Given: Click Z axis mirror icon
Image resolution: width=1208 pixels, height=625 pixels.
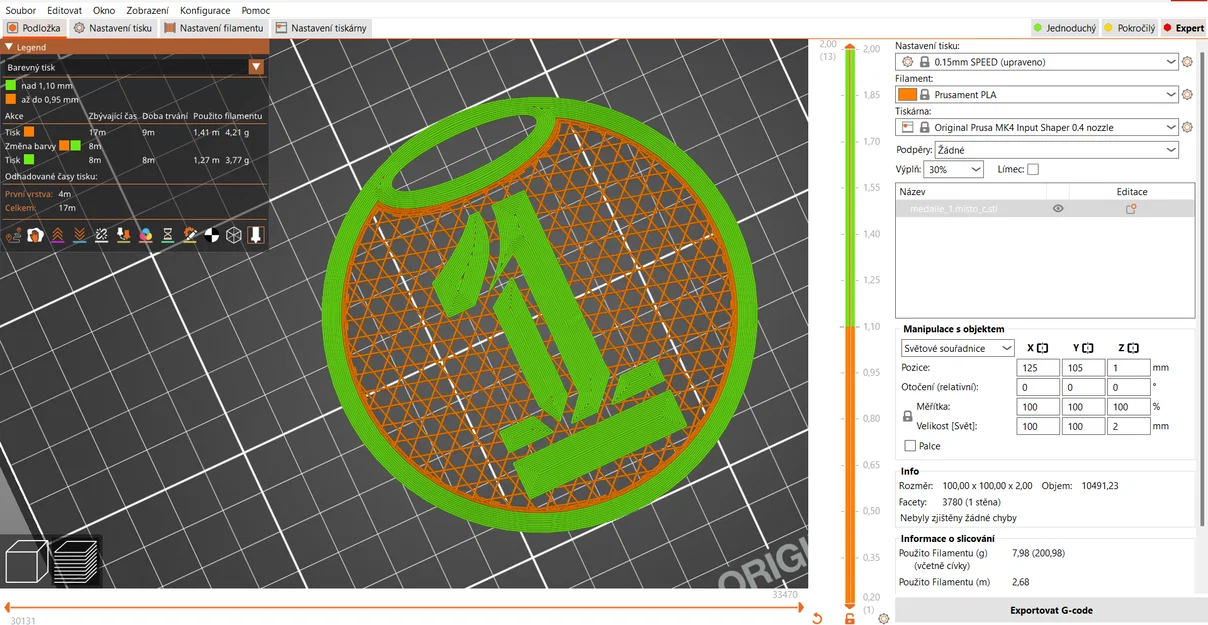Looking at the screenshot, I should pos(1132,348).
